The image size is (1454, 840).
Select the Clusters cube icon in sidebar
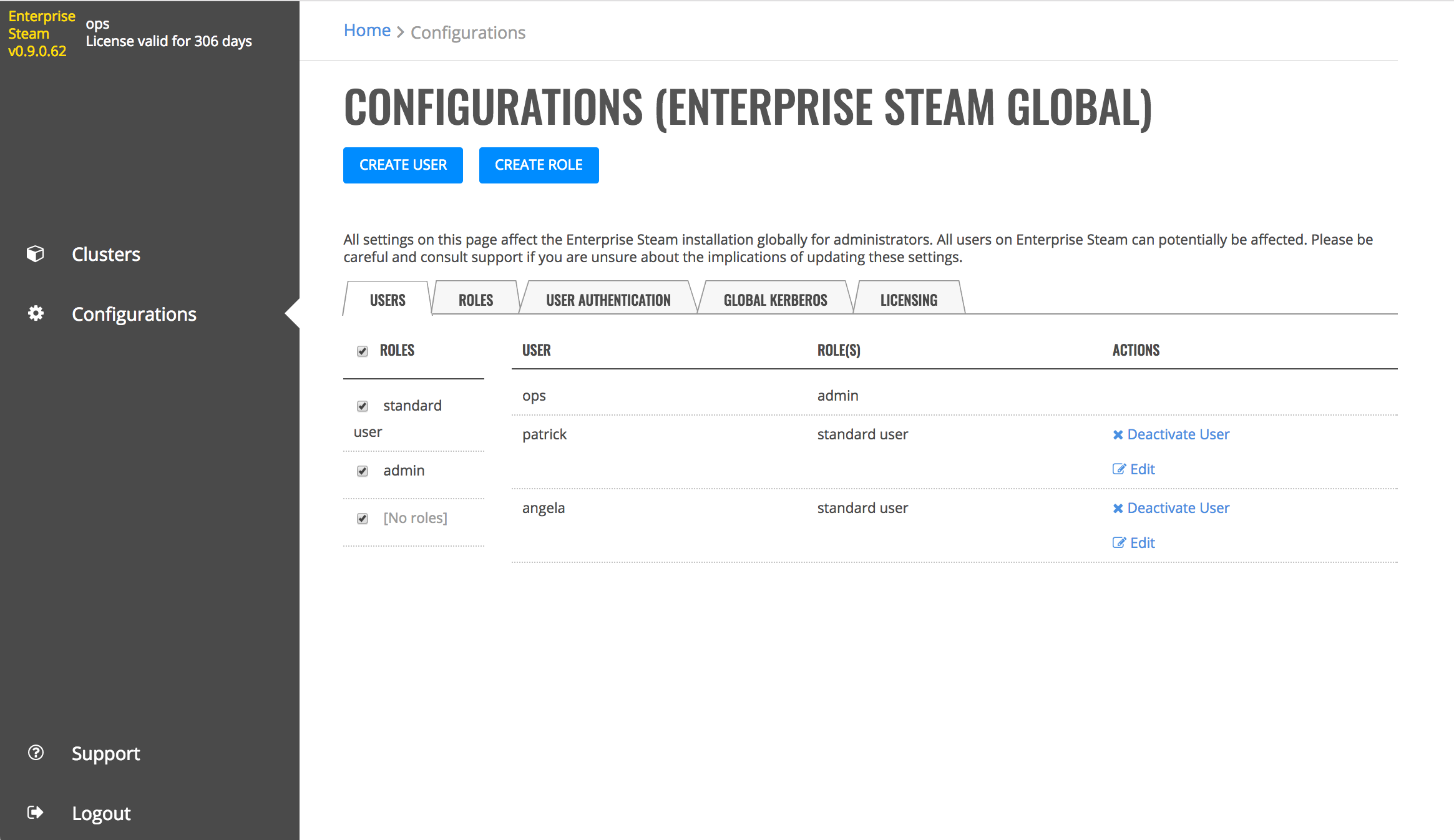tap(36, 253)
